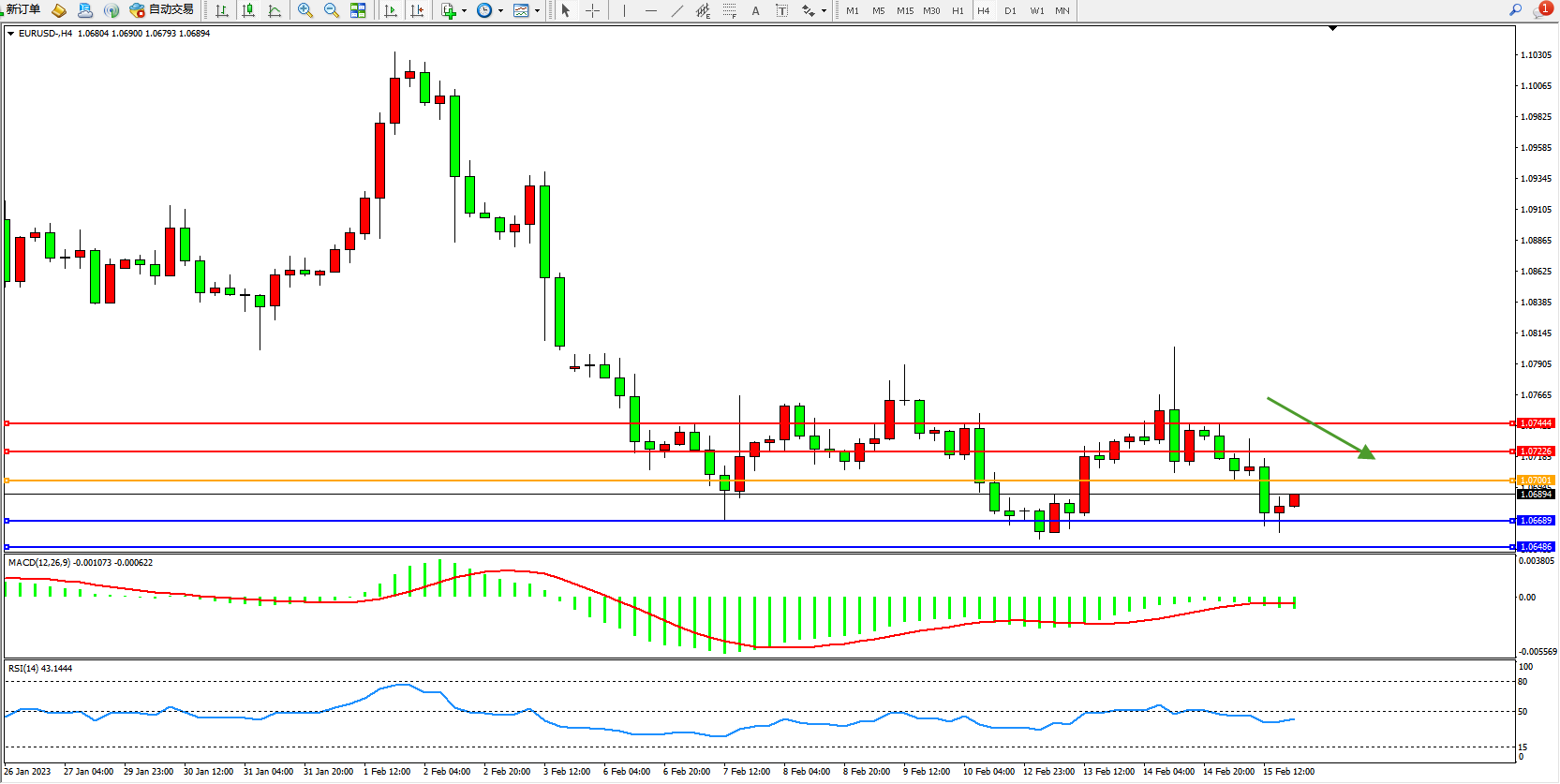Expand the chart templates dropdown arrow
The height and width of the screenshot is (784, 1560).
click(537, 11)
